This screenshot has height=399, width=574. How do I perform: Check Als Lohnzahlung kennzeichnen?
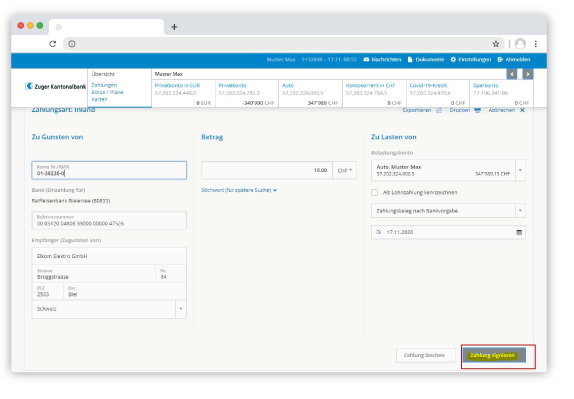coord(374,192)
